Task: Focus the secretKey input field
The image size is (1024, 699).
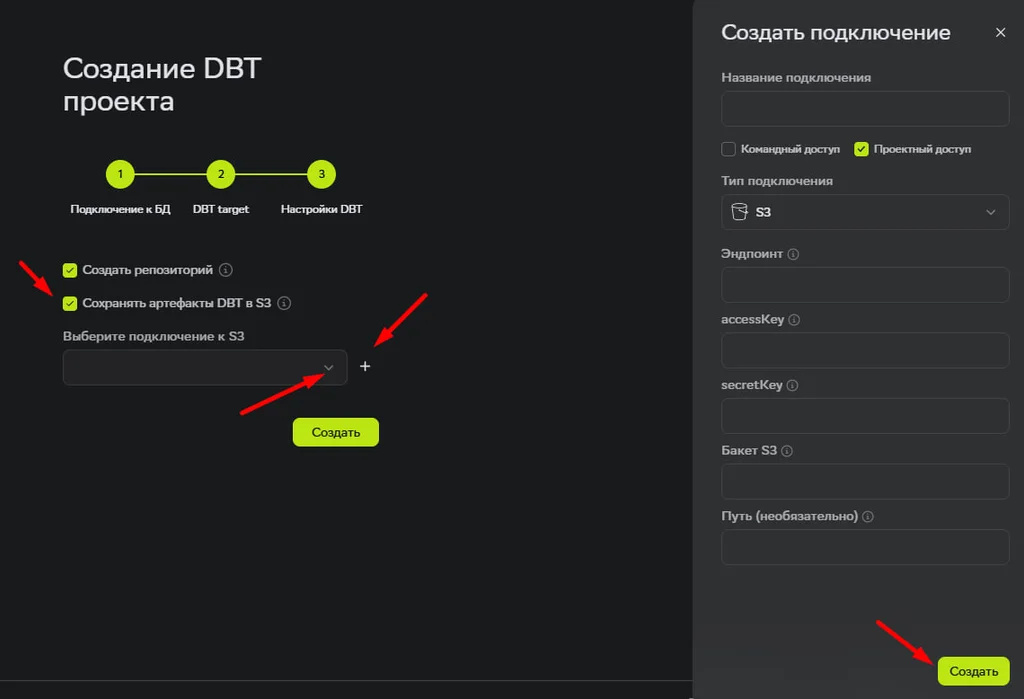Action: click(865, 415)
